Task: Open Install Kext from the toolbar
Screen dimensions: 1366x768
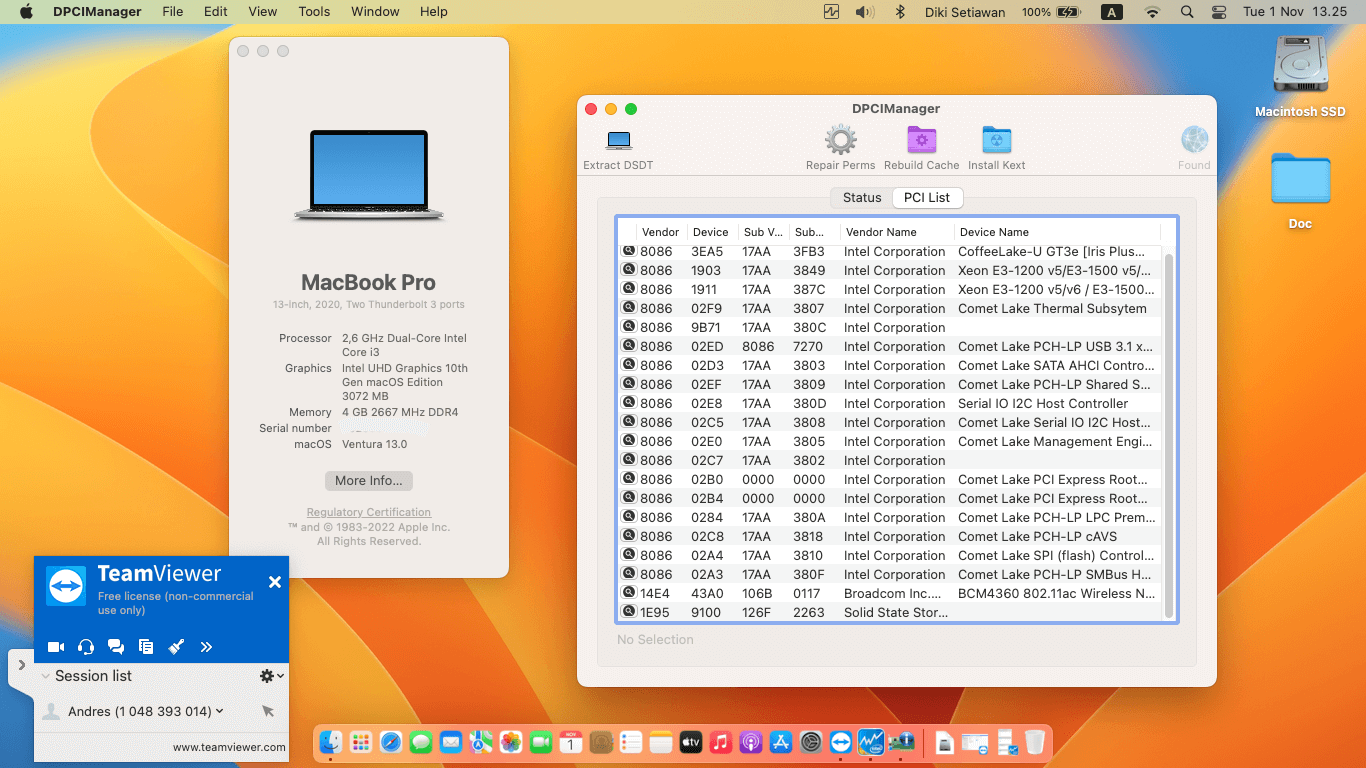Action: [996, 141]
